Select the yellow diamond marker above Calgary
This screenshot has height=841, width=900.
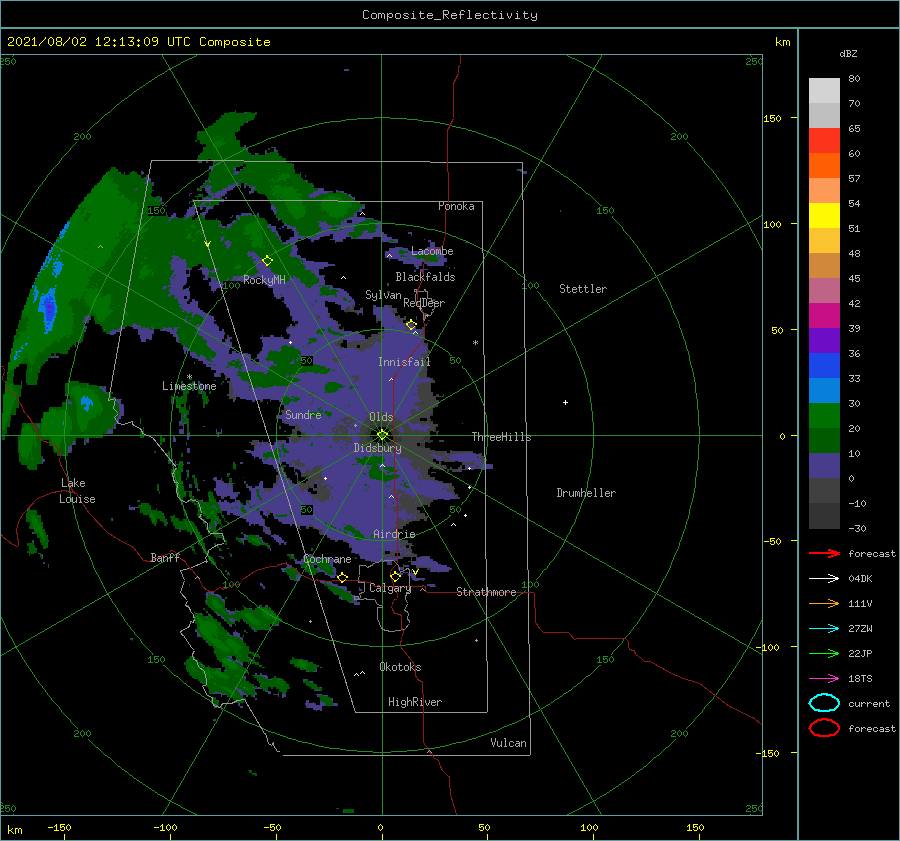click(x=395, y=576)
